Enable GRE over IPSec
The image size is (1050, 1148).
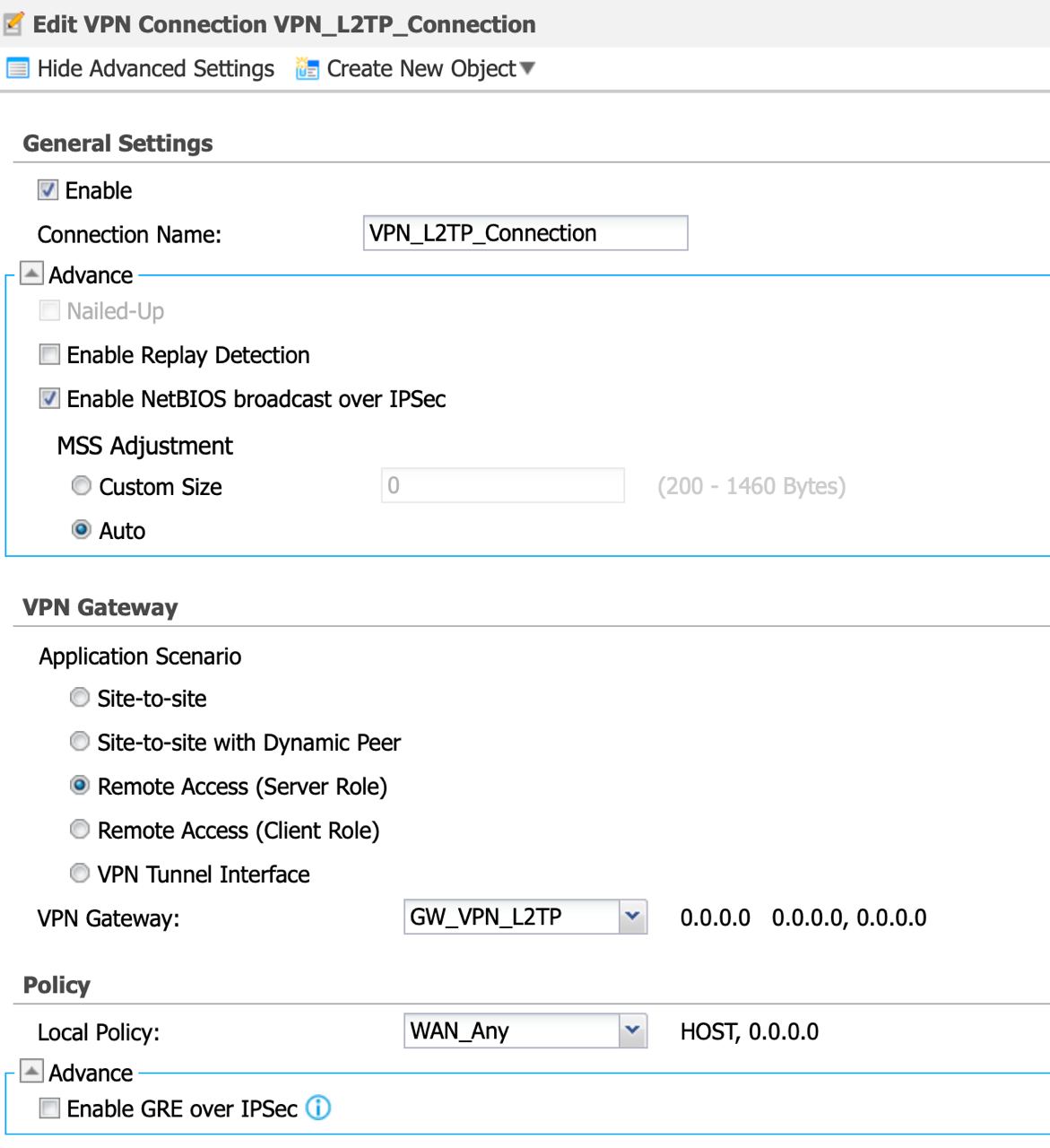(x=50, y=1109)
